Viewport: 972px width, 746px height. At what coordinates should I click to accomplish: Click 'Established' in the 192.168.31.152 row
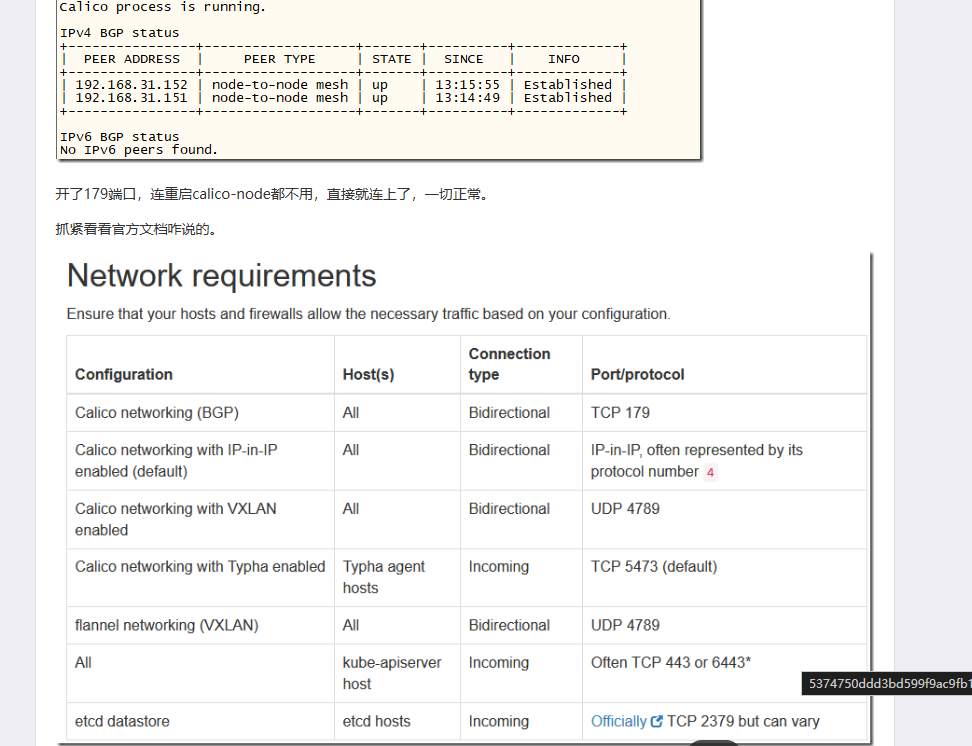pos(568,84)
